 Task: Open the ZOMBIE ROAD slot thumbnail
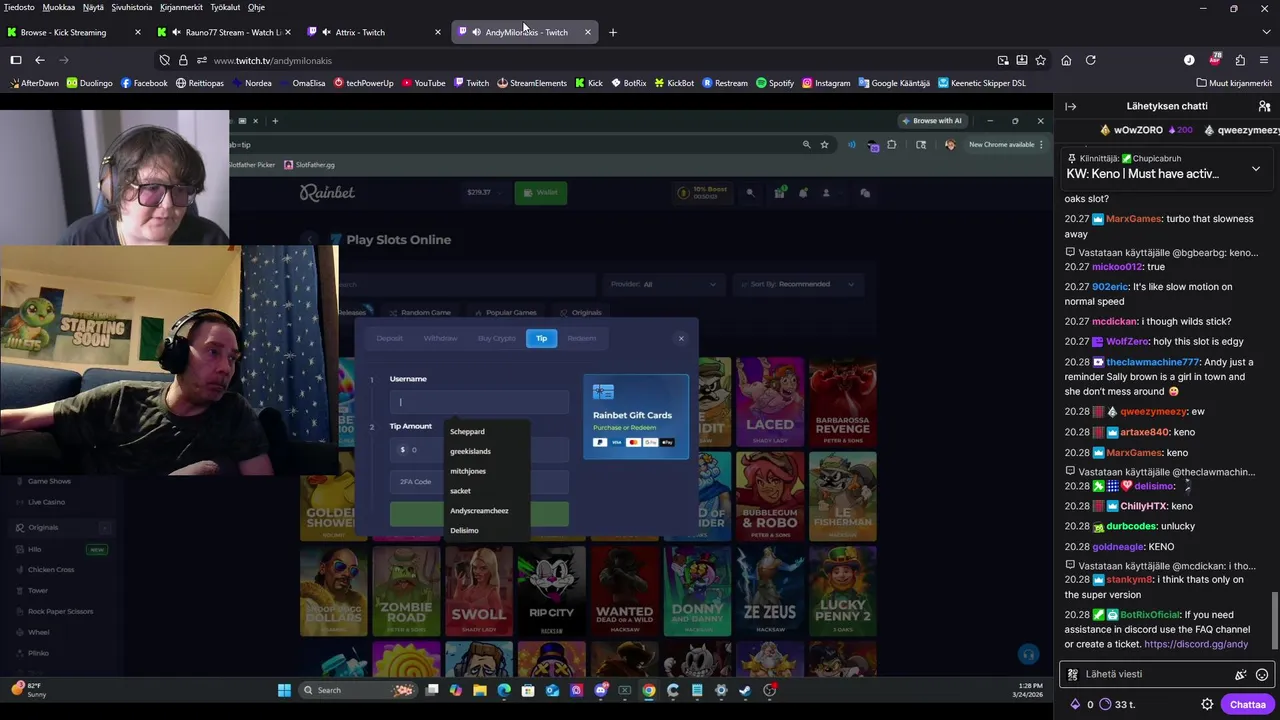406,590
